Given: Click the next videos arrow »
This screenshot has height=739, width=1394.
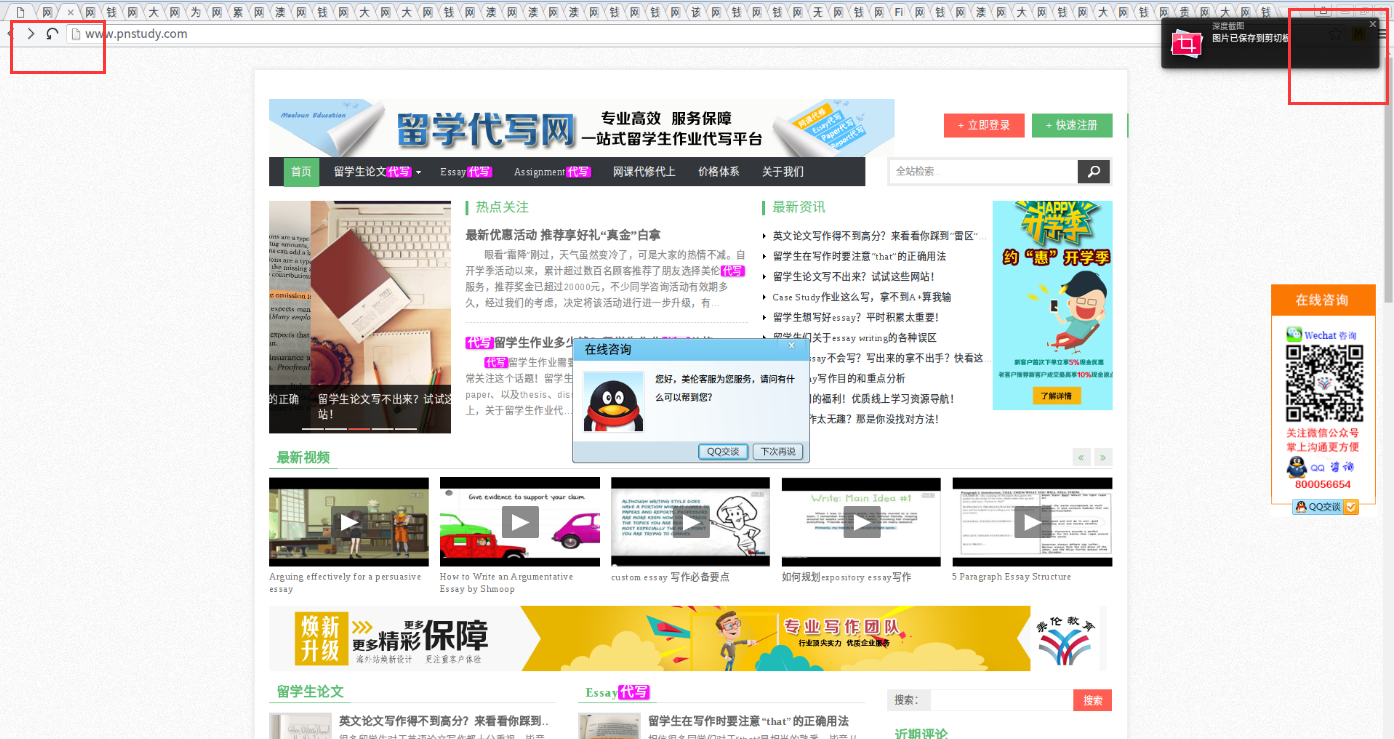Looking at the screenshot, I should tap(1103, 457).
